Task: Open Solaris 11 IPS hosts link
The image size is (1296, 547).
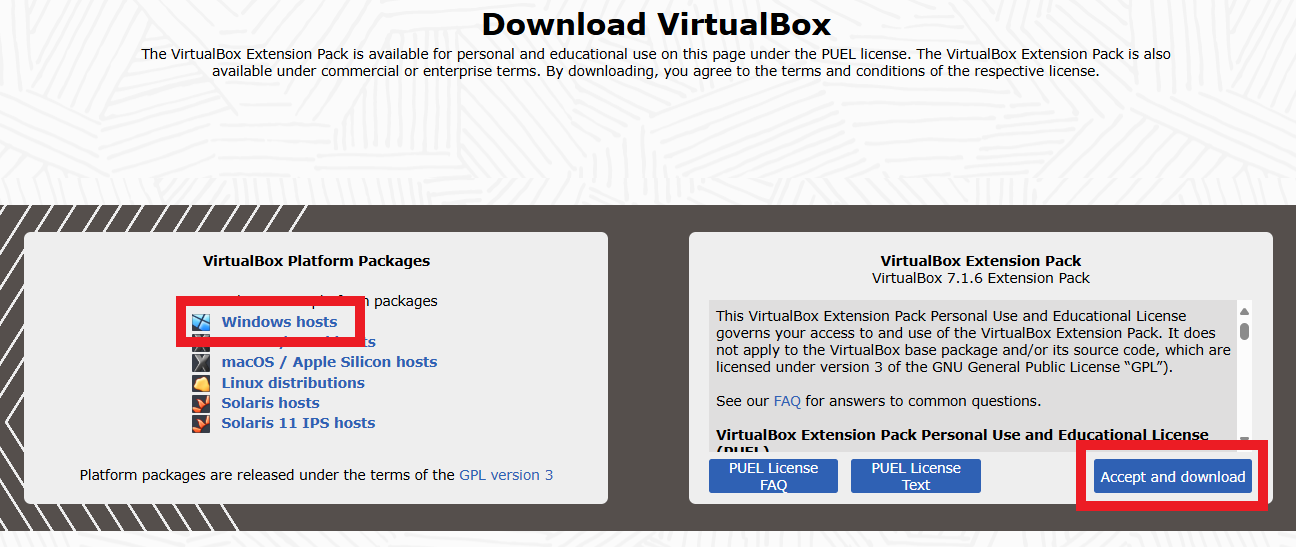Action: click(x=298, y=423)
